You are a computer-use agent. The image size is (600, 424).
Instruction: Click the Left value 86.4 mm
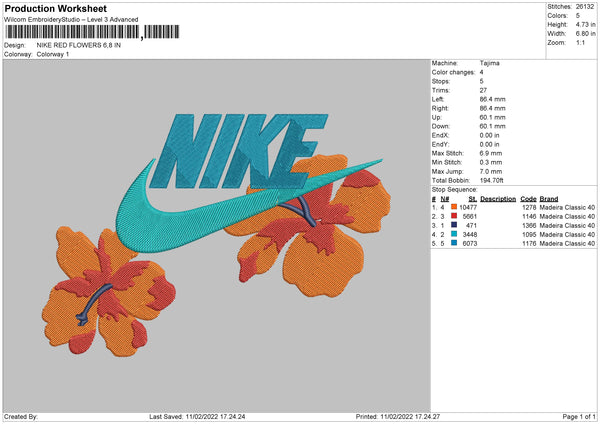tap(492, 99)
